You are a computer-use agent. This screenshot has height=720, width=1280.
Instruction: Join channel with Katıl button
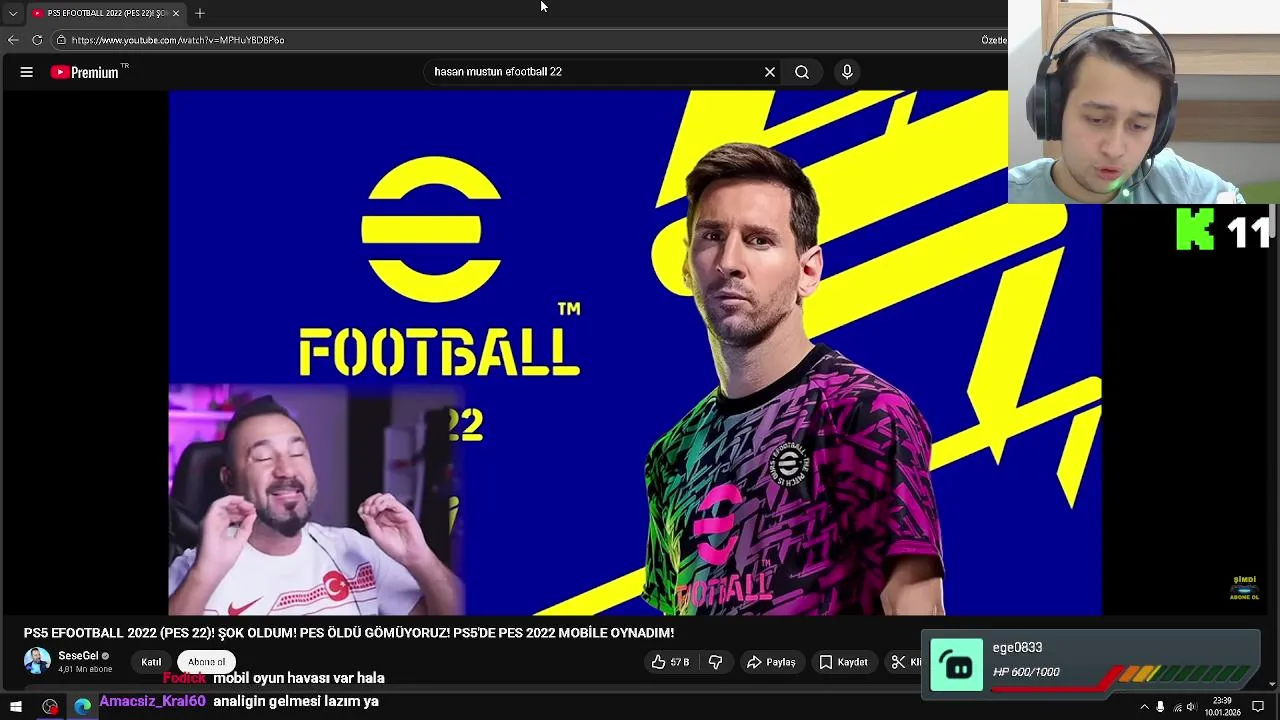tap(151, 662)
